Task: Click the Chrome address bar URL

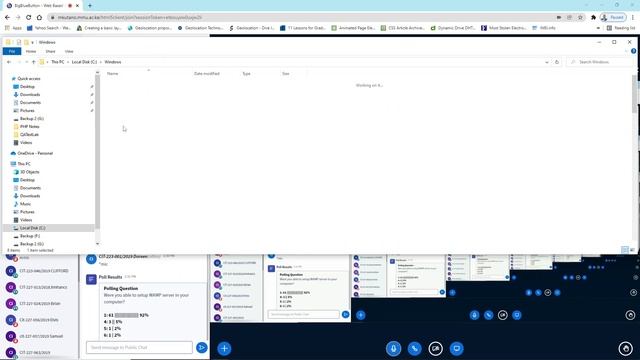Action: [130, 18]
